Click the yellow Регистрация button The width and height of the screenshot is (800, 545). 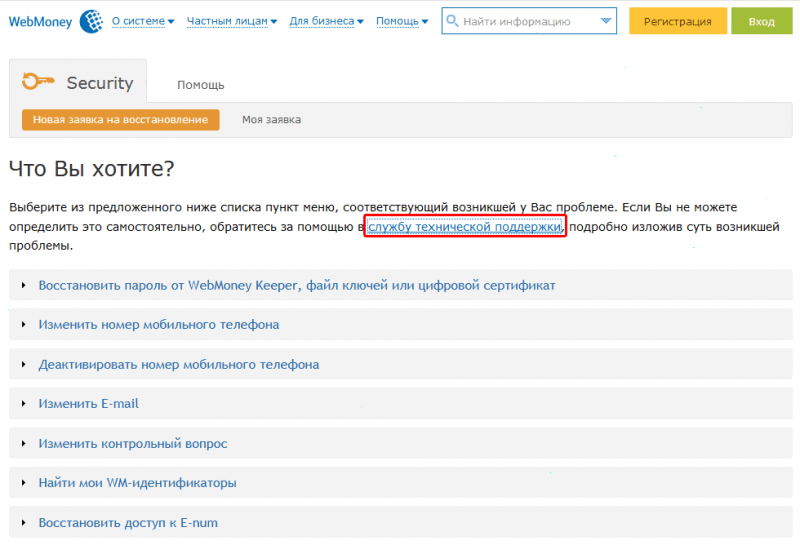[678, 21]
